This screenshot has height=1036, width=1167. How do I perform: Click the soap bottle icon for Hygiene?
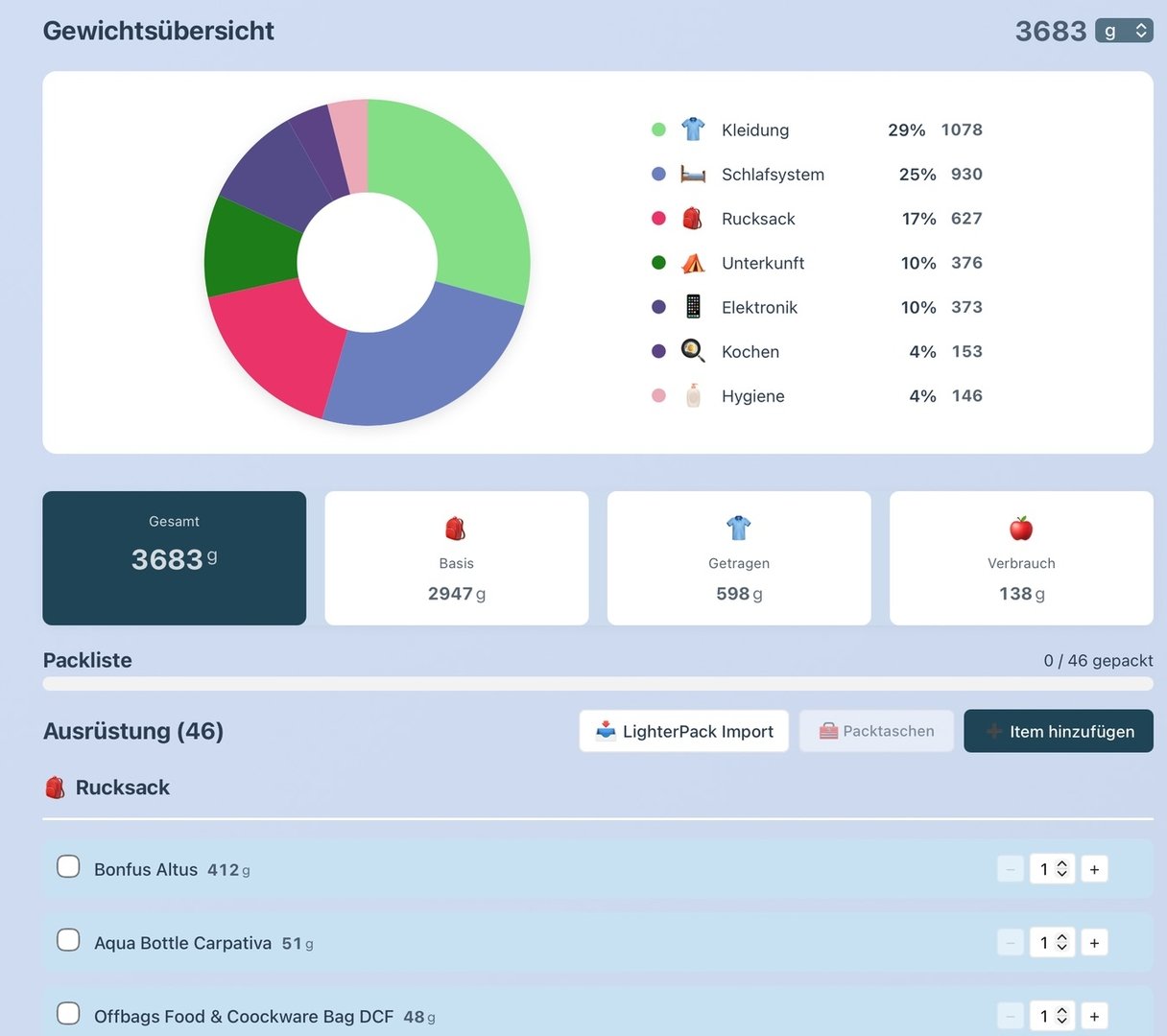coord(692,396)
